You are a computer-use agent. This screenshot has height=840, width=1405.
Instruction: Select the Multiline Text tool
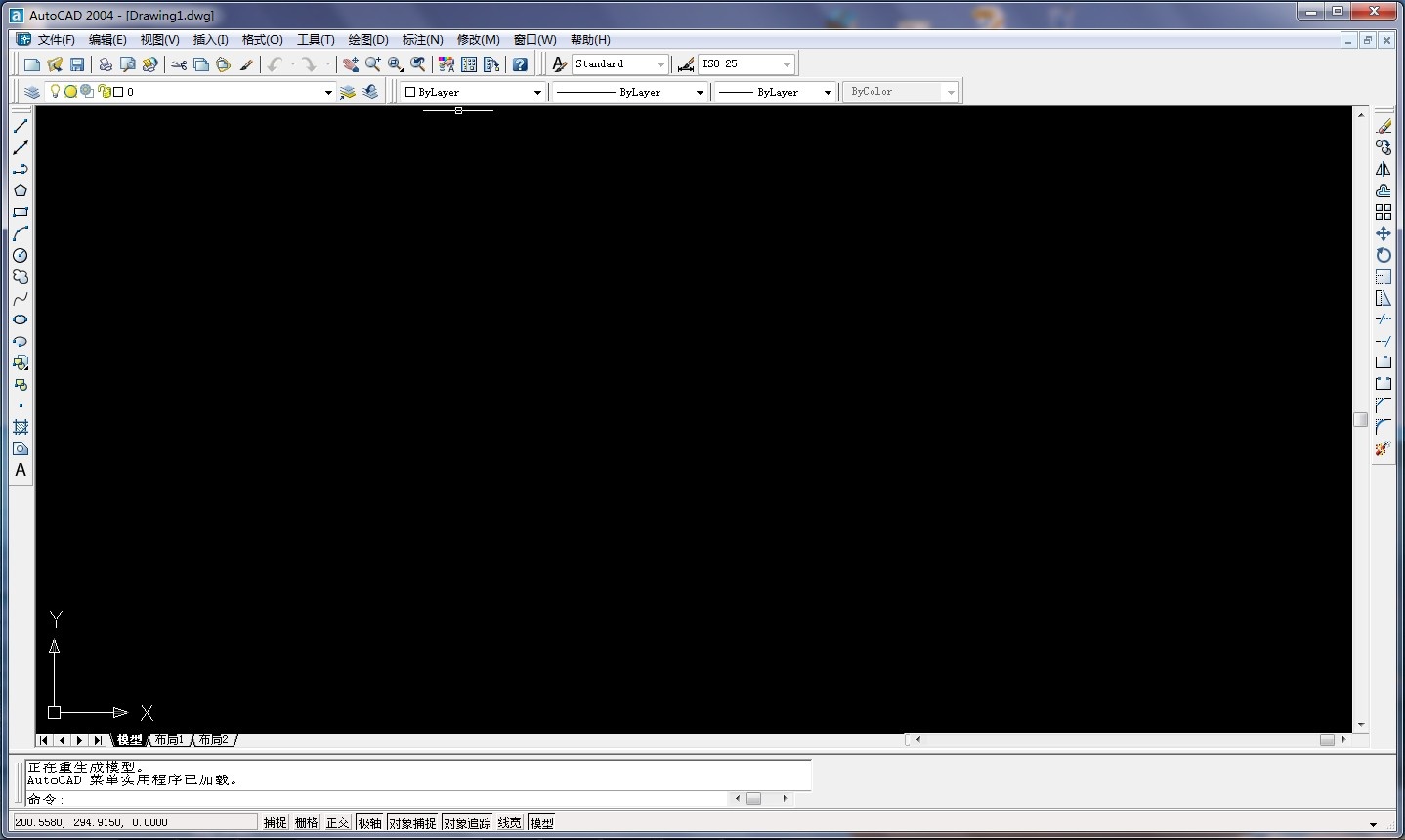(x=21, y=470)
